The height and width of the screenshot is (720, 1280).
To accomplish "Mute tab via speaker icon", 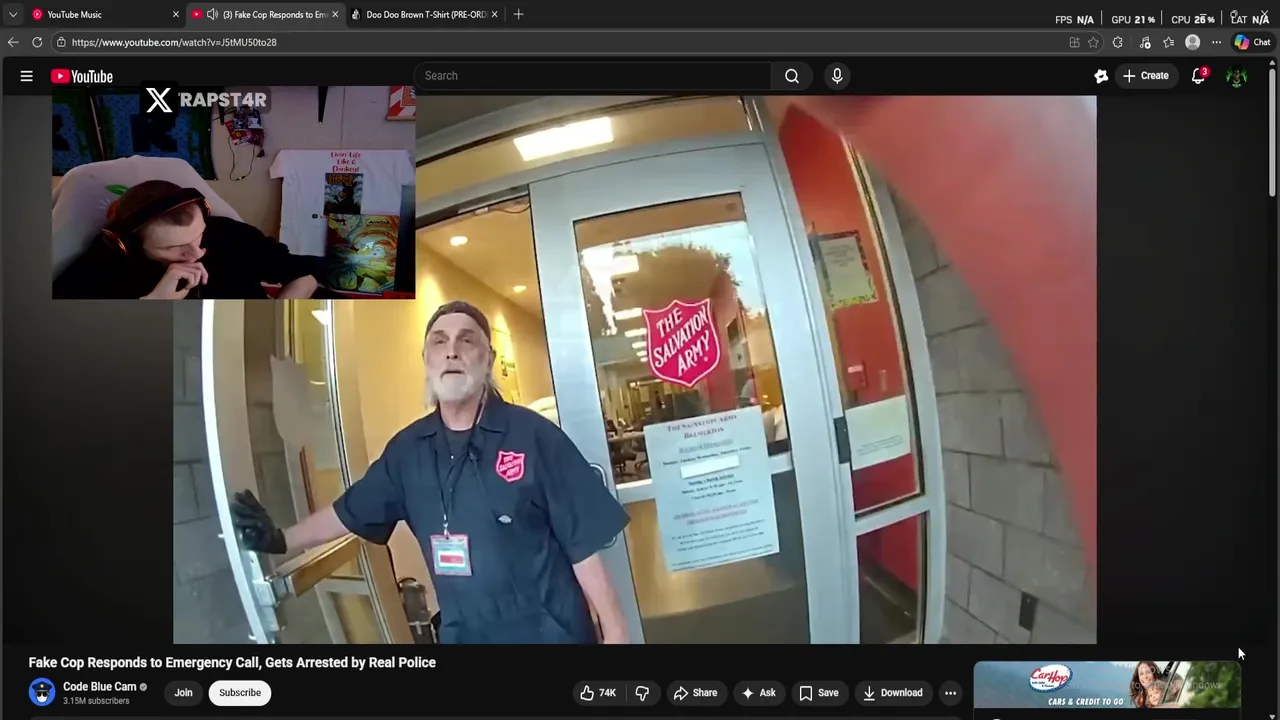I will 212,14.
